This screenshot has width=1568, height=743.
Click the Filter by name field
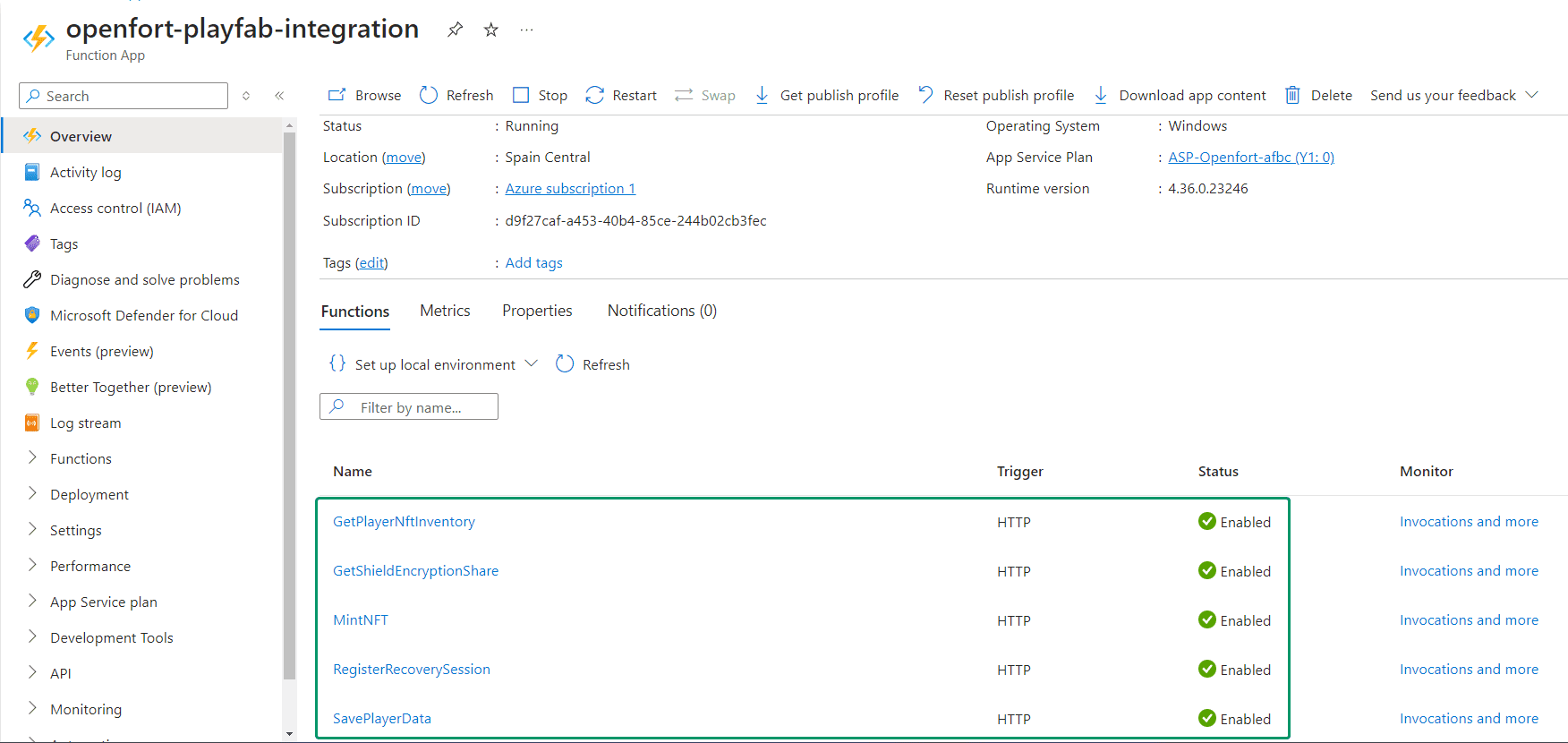(x=409, y=407)
